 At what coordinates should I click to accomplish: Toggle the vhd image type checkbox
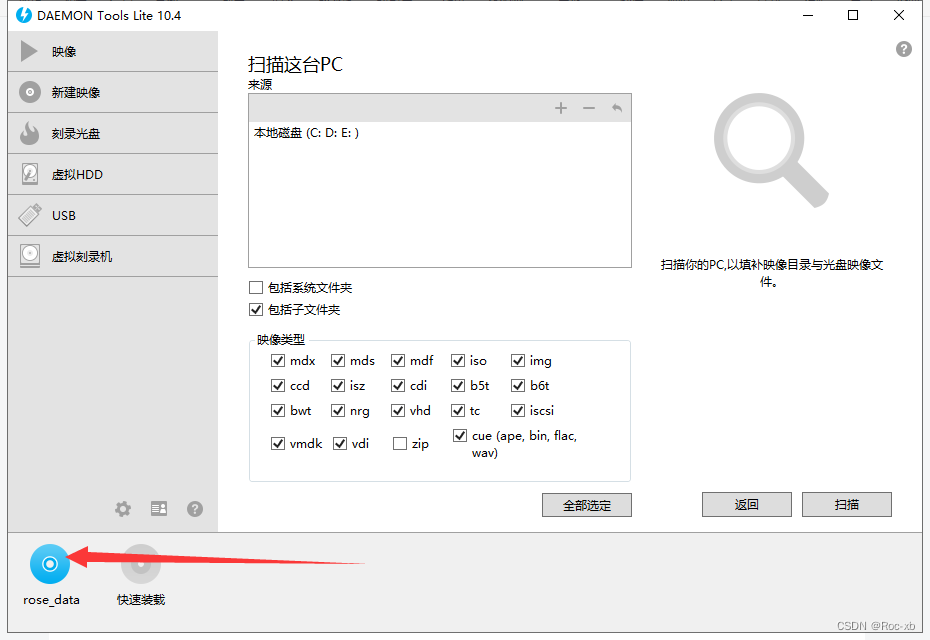tap(398, 410)
